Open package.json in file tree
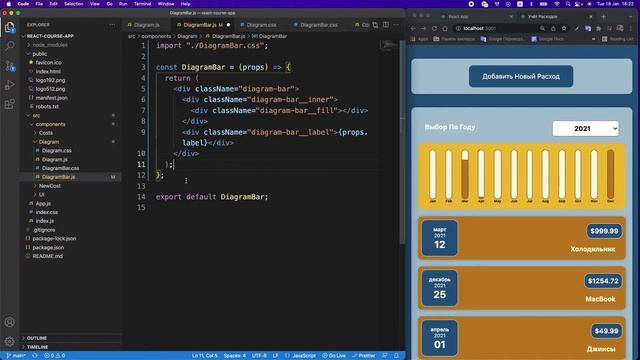The width and height of the screenshot is (640, 360). [x=48, y=247]
